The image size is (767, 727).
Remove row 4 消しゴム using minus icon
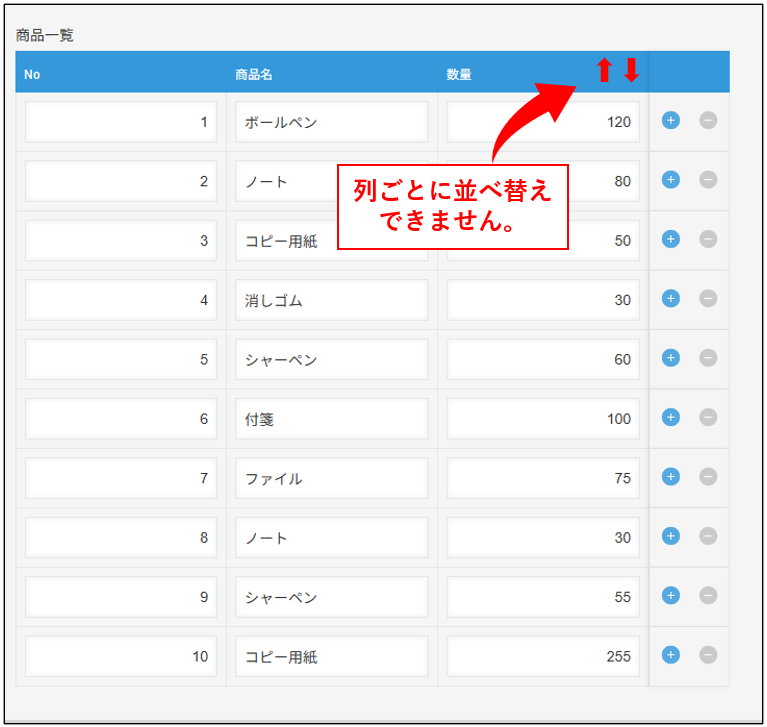point(708,299)
